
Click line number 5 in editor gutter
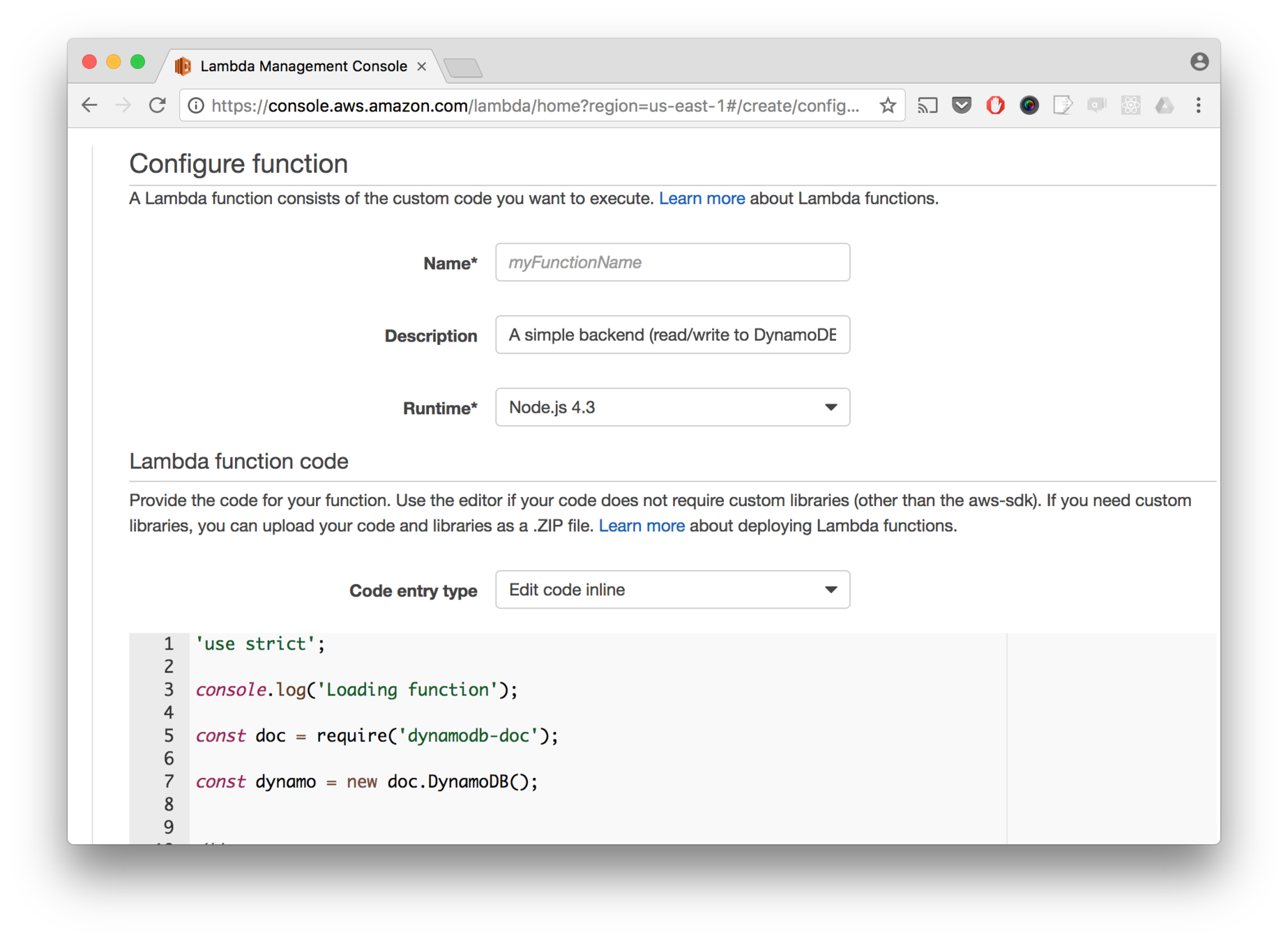[x=169, y=735]
